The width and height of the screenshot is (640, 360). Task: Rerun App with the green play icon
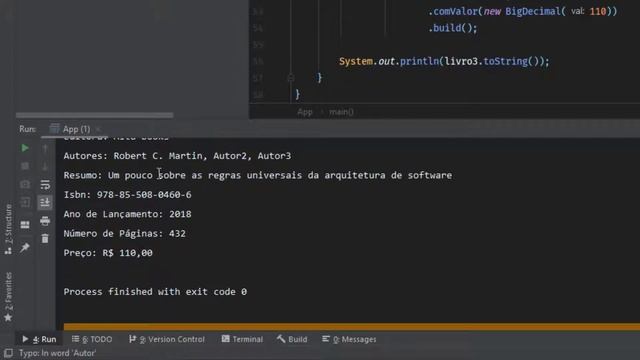coord(25,148)
